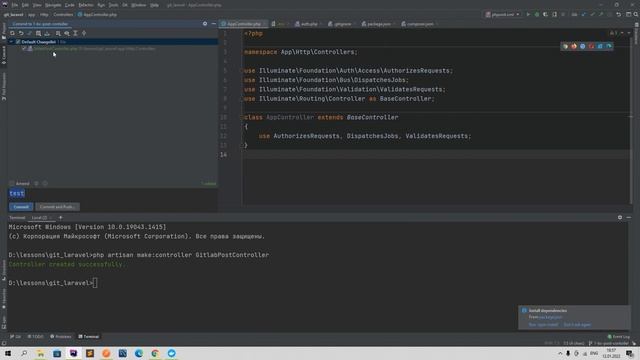Click the Git Push arrow in top toolbar
The height and width of the screenshot is (360, 640).
pyautogui.click(x=601, y=14)
